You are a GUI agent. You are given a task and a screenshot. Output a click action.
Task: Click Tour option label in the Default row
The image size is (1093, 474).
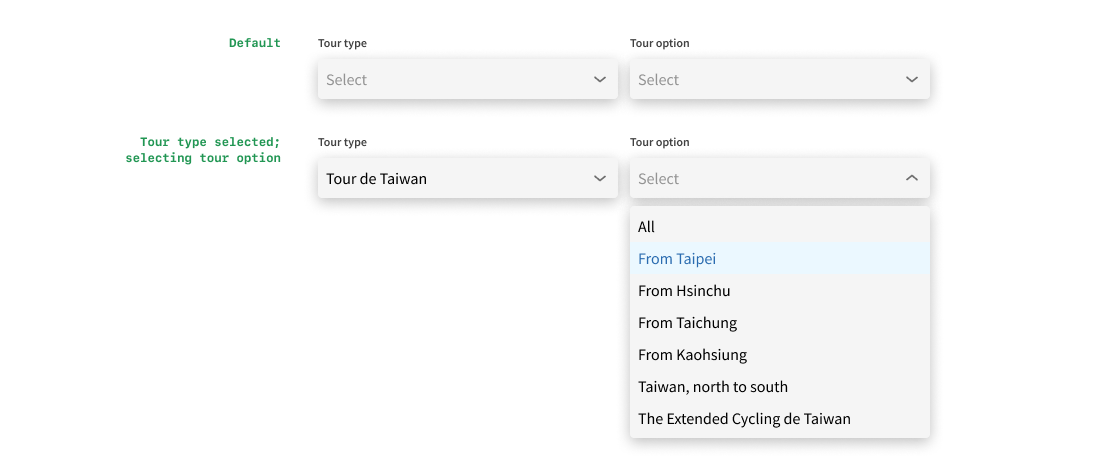(659, 43)
